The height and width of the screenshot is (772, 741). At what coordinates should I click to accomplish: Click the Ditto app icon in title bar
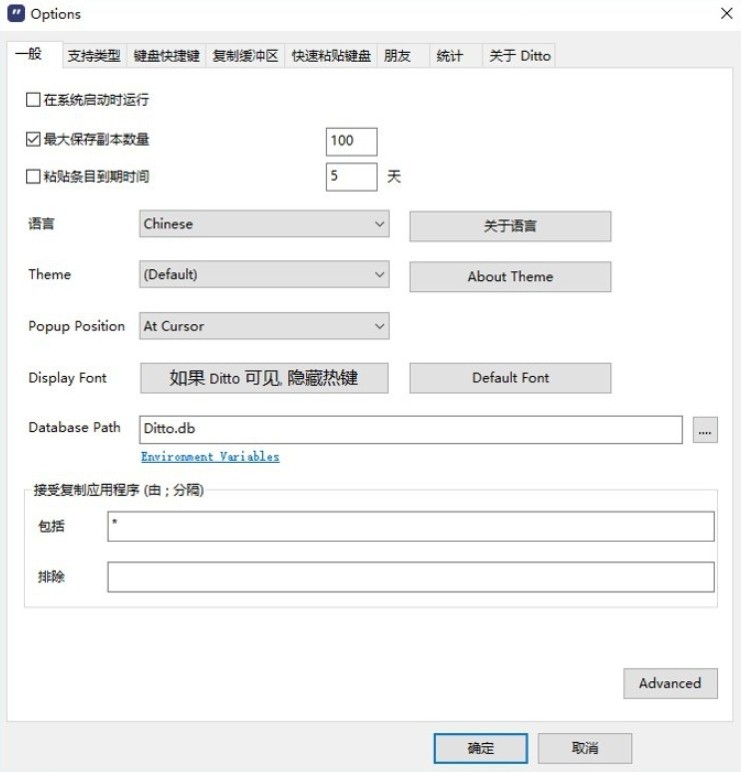point(16,13)
